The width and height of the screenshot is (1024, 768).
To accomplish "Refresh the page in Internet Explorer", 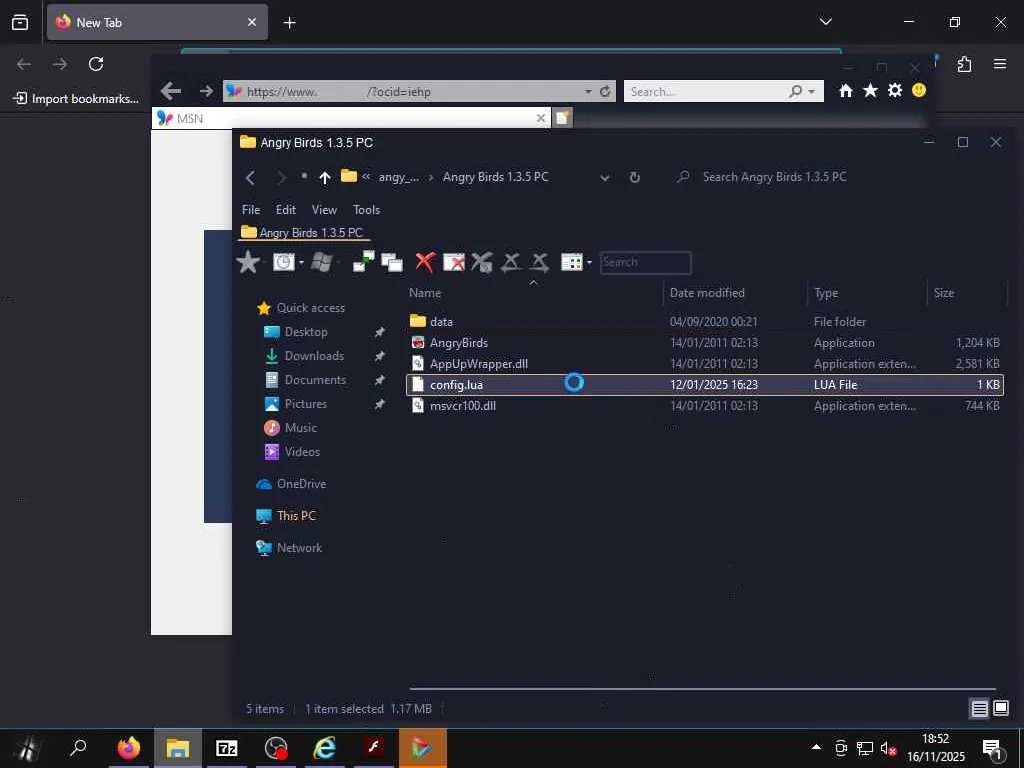I will pos(605,91).
